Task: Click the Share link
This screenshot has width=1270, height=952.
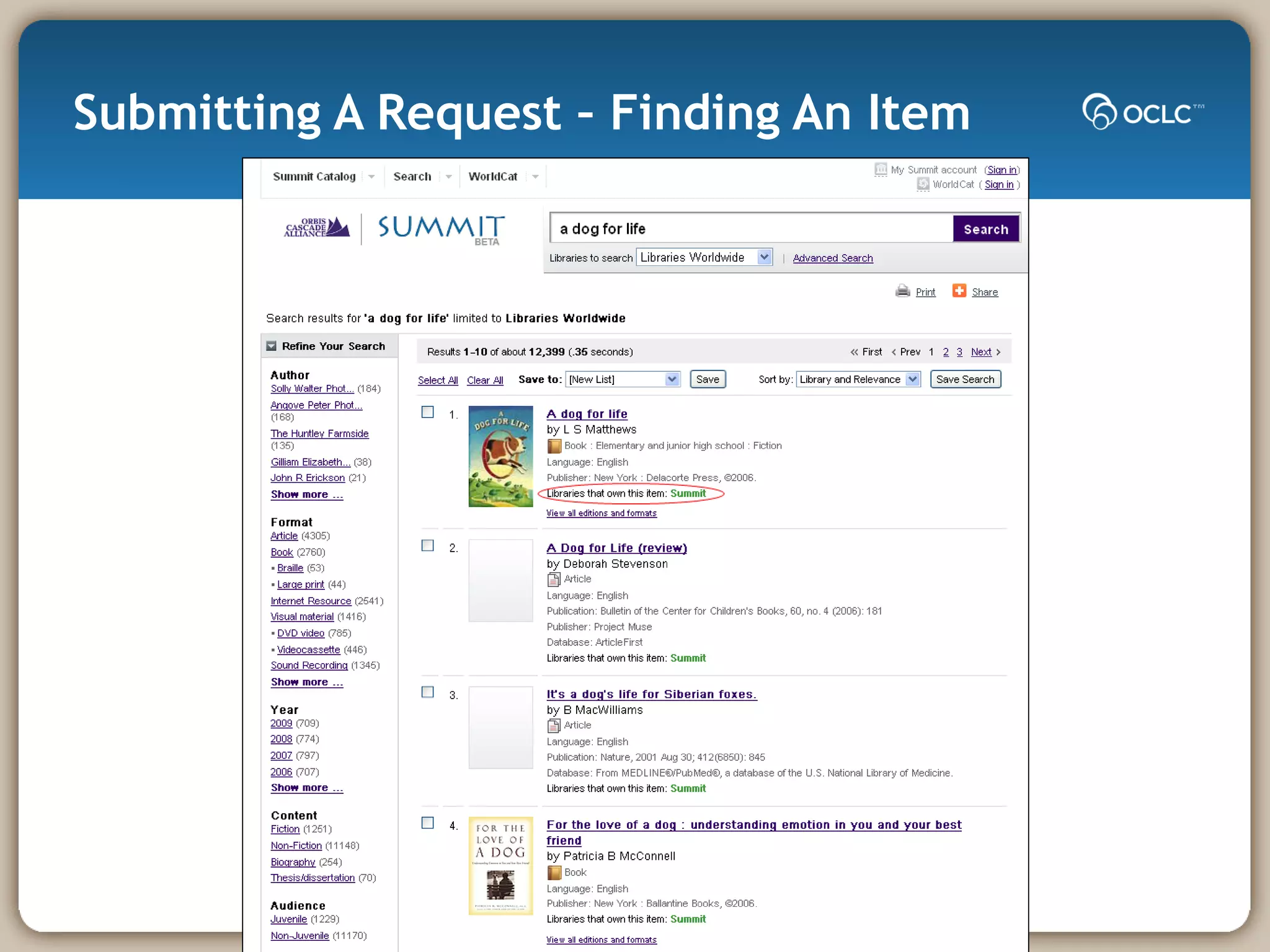Action: (985, 292)
